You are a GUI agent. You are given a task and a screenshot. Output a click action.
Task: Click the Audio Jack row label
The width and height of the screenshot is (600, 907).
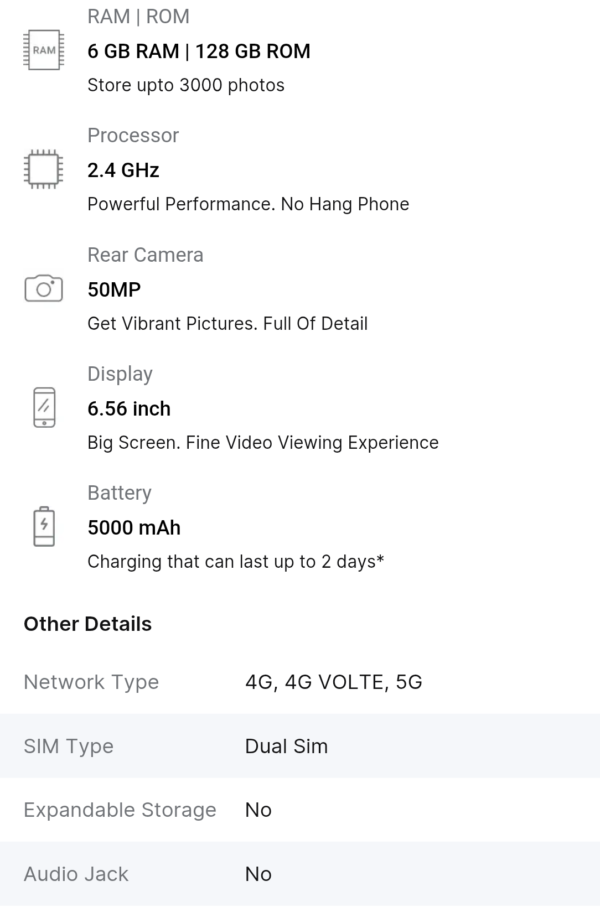point(76,874)
